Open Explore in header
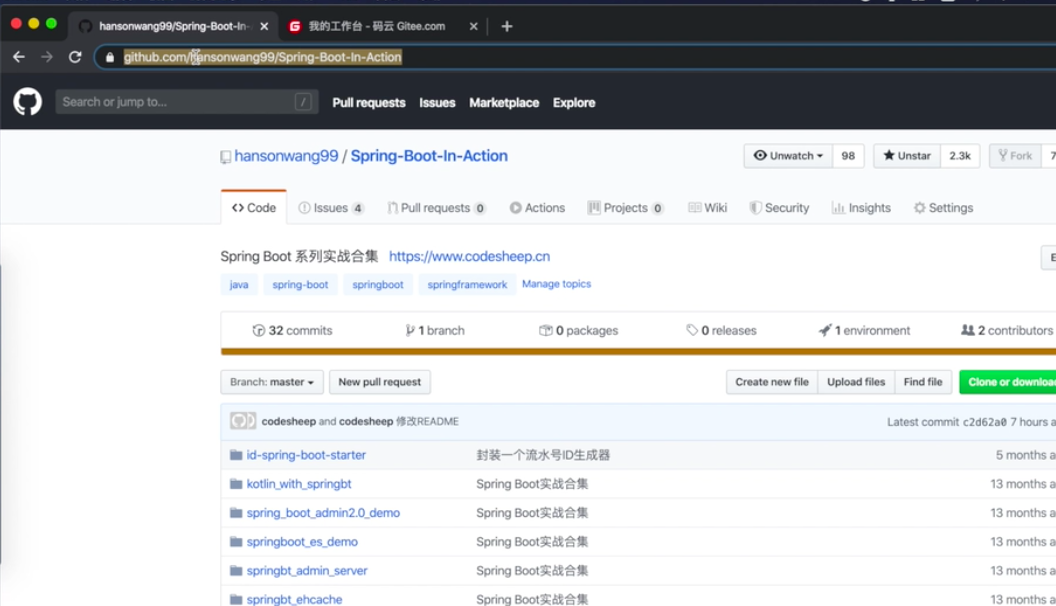This screenshot has height=606, width=1056. 574,103
